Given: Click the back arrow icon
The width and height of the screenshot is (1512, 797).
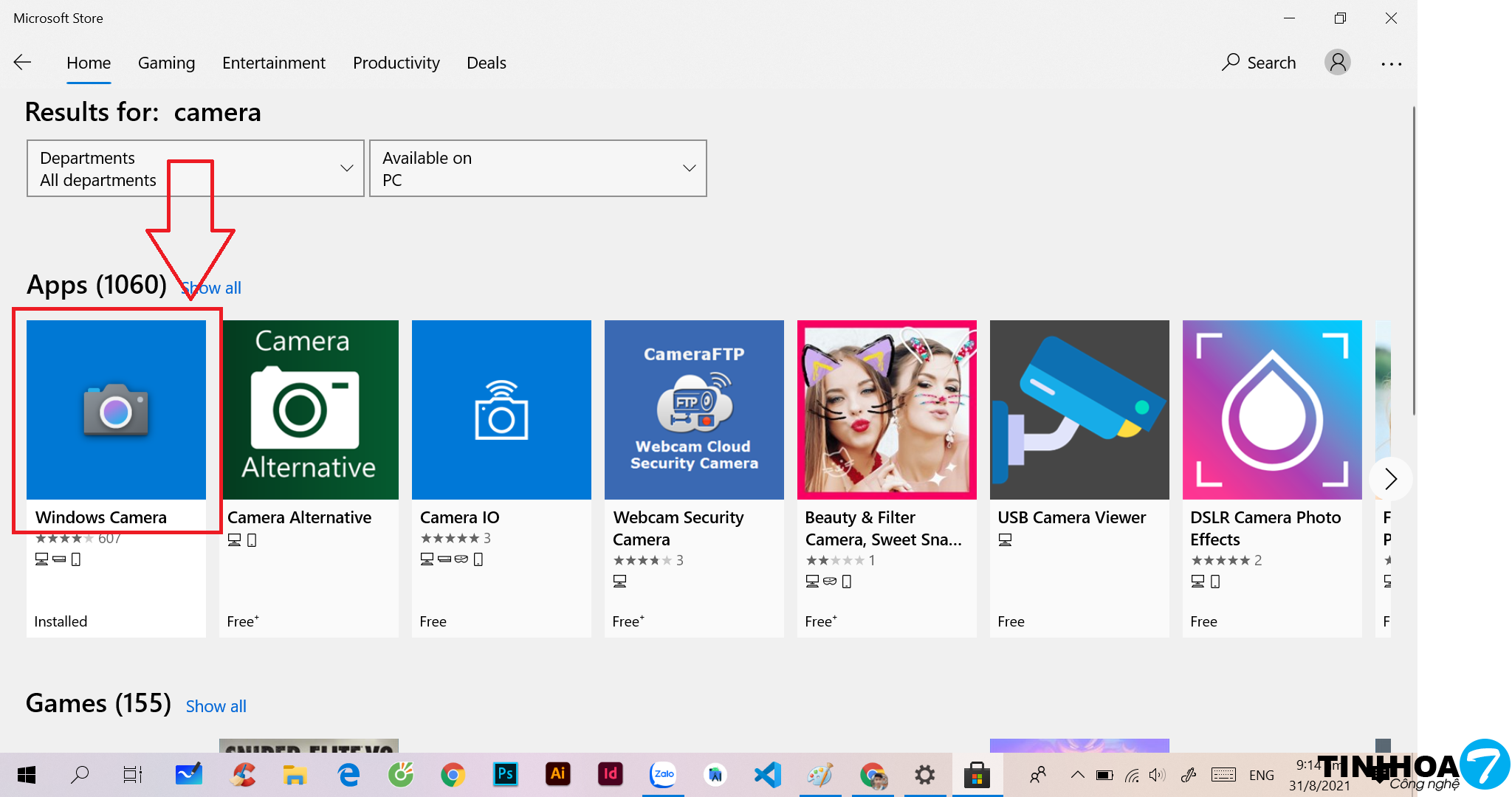Looking at the screenshot, I should (23, 63).
